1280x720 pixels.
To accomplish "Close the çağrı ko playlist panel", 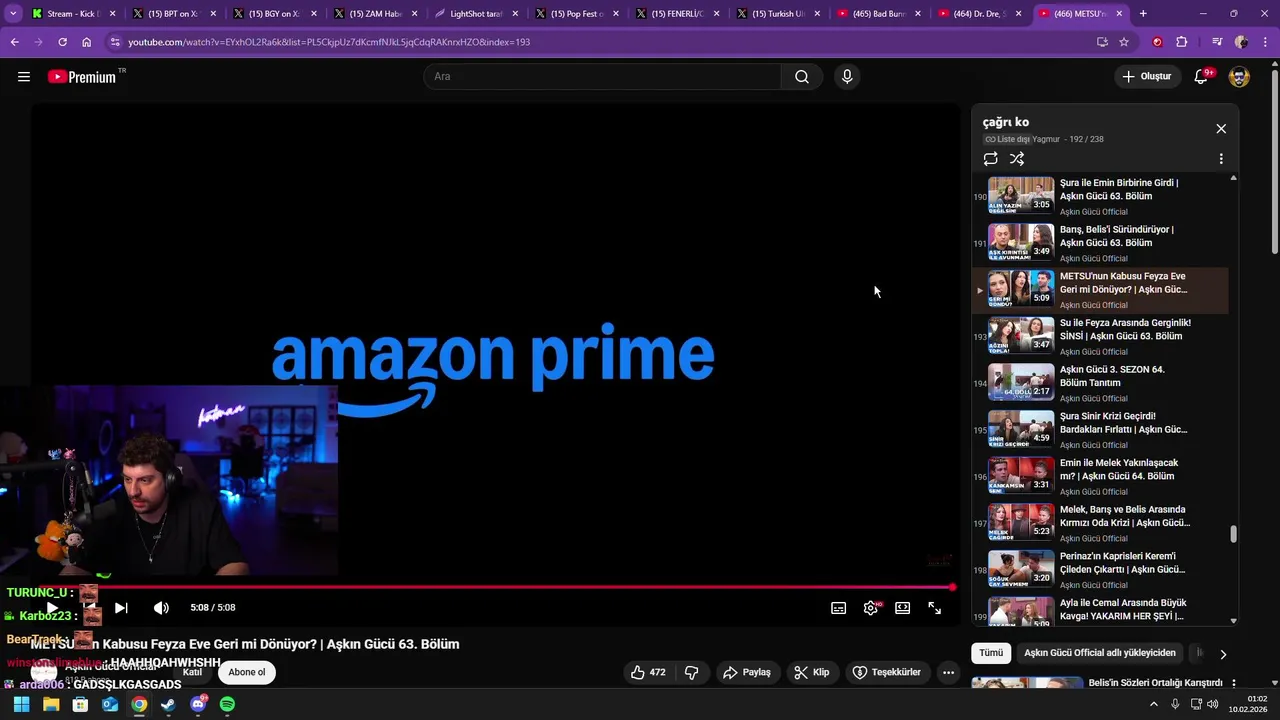I will [1221, 129].
